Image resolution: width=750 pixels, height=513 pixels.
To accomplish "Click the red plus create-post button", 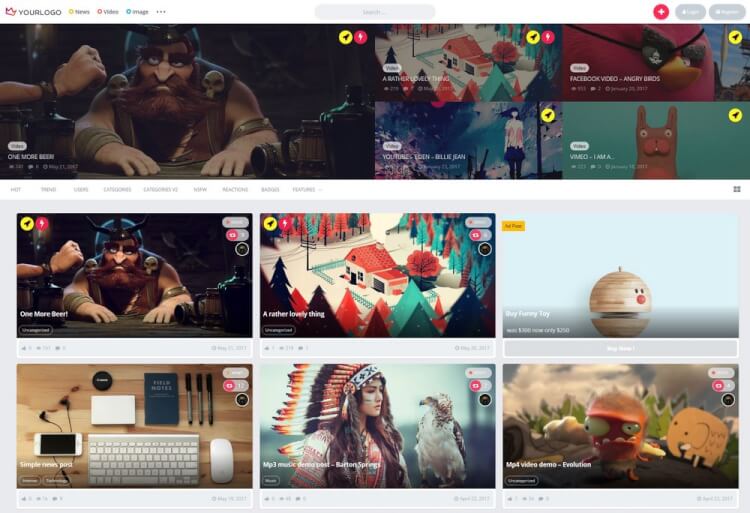I will click(661, 12).
